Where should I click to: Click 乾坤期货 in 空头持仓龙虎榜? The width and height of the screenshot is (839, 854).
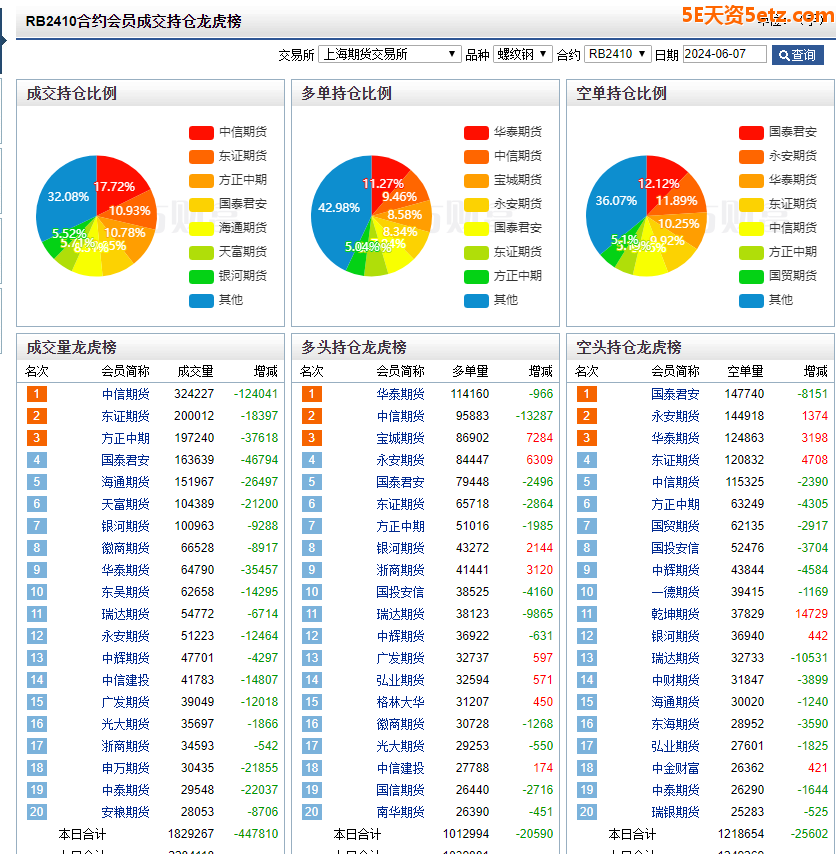coord(675,614)
